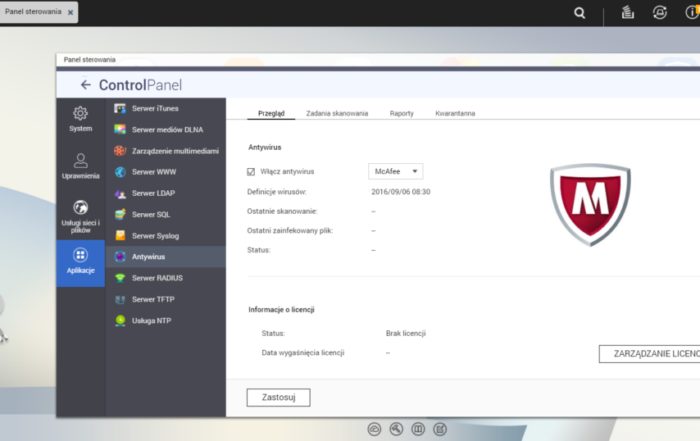Open Serwer RADIUS settings
Viewport: 700px width, 441px height.
point(166,278)
